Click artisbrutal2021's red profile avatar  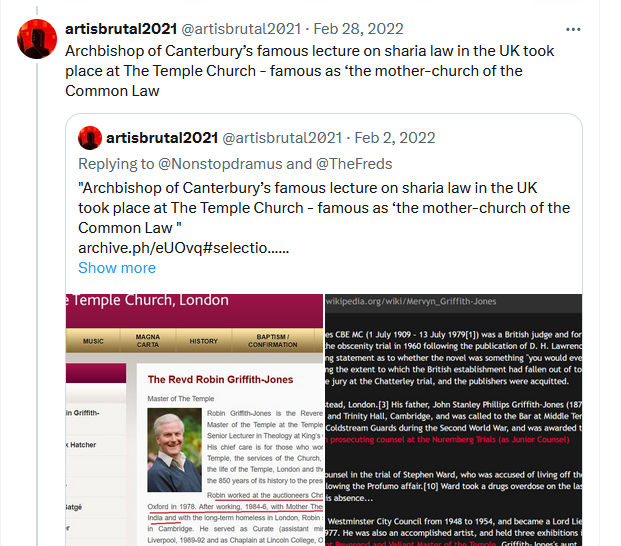pos(37,39)
